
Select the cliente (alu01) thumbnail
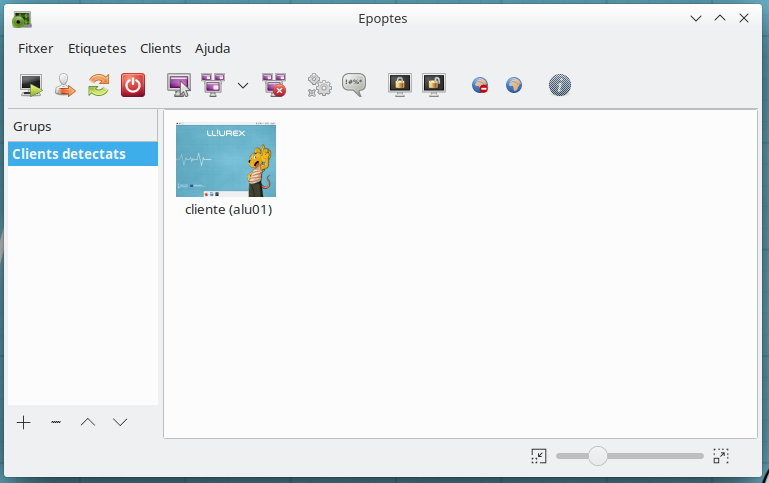226,160
